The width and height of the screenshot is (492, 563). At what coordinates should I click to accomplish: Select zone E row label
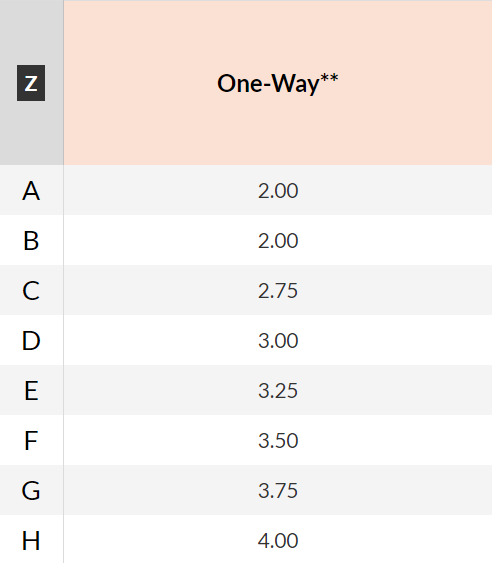pos(31,390)
